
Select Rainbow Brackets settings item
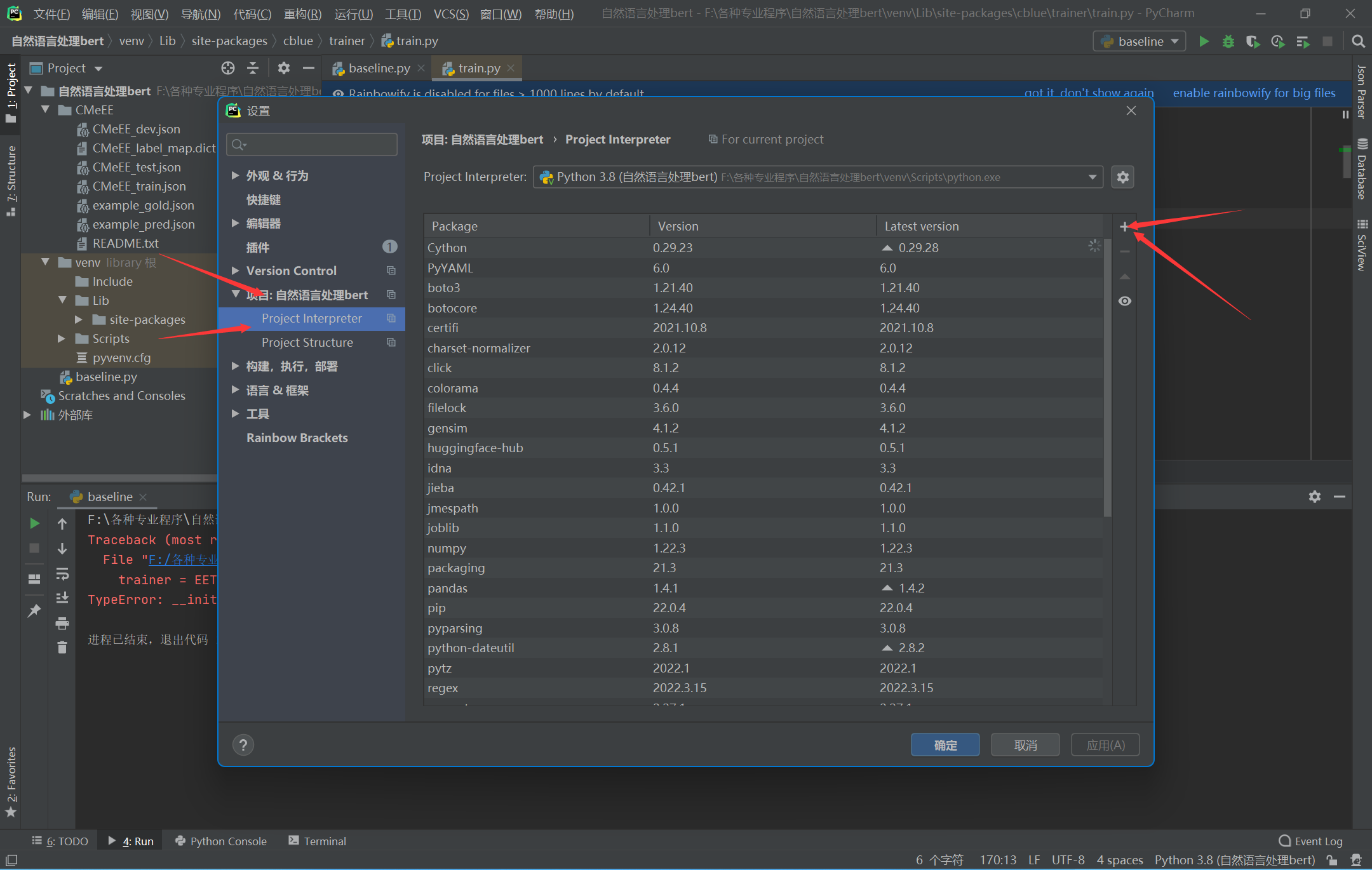pos(297,438)
